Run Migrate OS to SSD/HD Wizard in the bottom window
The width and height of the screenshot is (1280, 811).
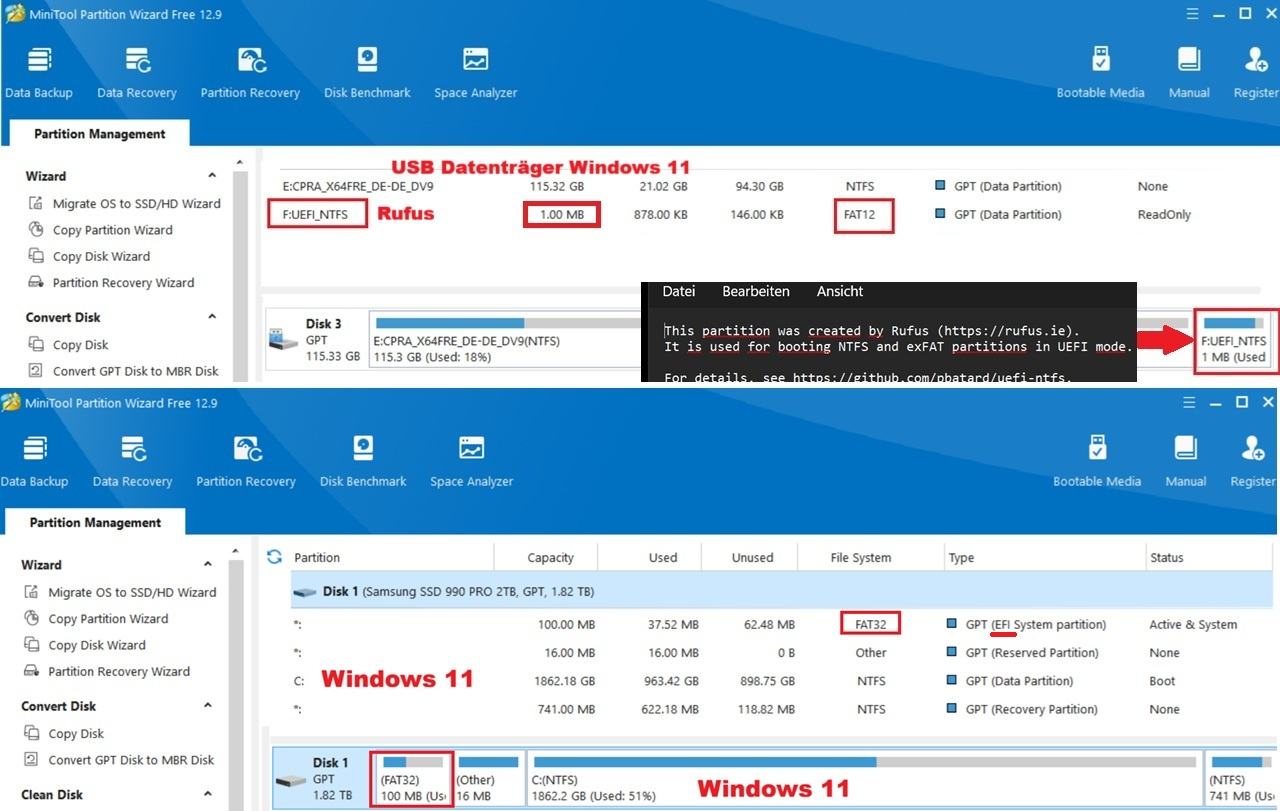pos(120,592)
